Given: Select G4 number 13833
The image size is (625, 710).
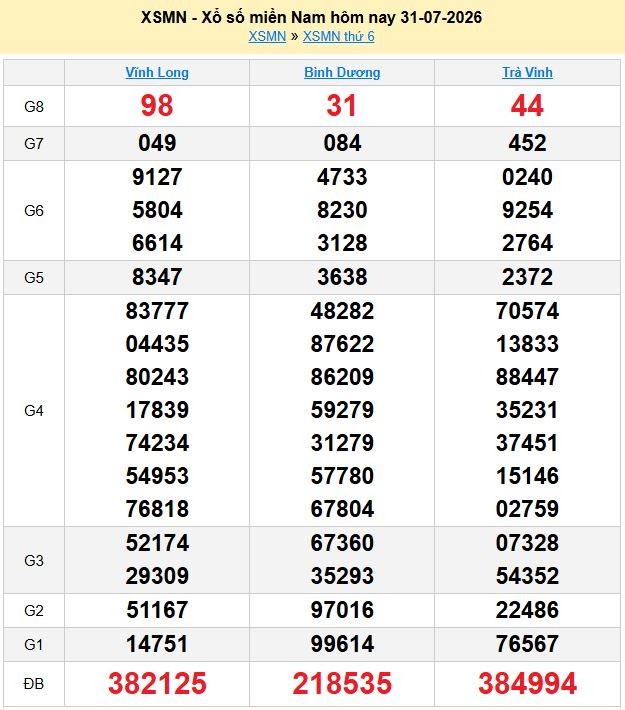Looking at the screenshot, I should [527, 344].
